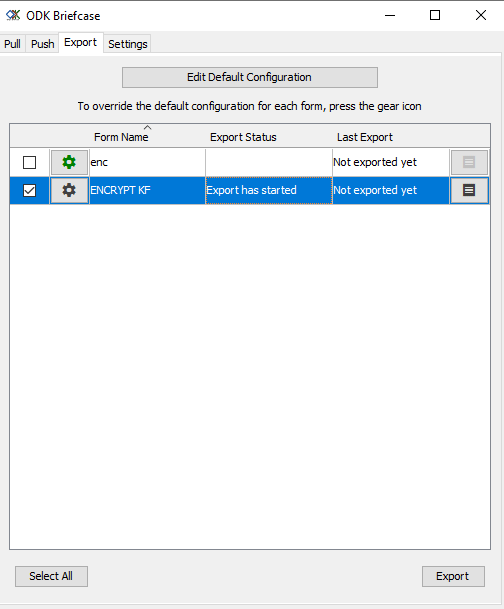Screen dimensions: 504x609
Task: Switch to the Push tab
Action: point(42,44)
